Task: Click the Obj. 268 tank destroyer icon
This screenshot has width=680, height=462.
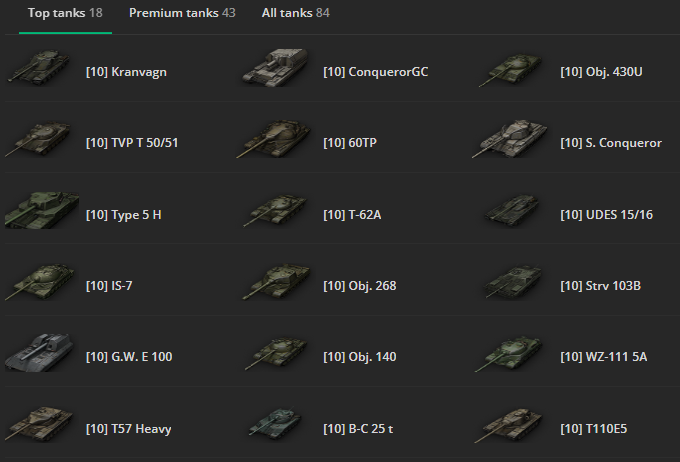Action: [x=276, y=282]
